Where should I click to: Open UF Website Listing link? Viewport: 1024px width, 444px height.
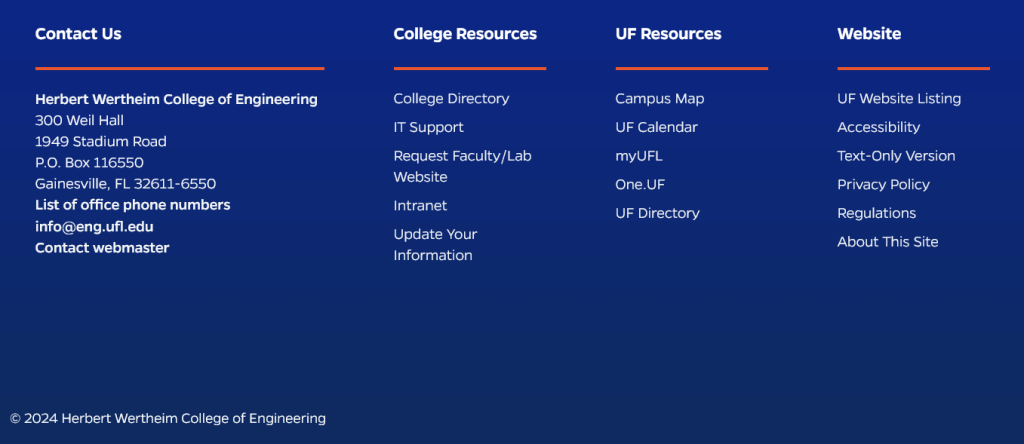click(899, 99)
